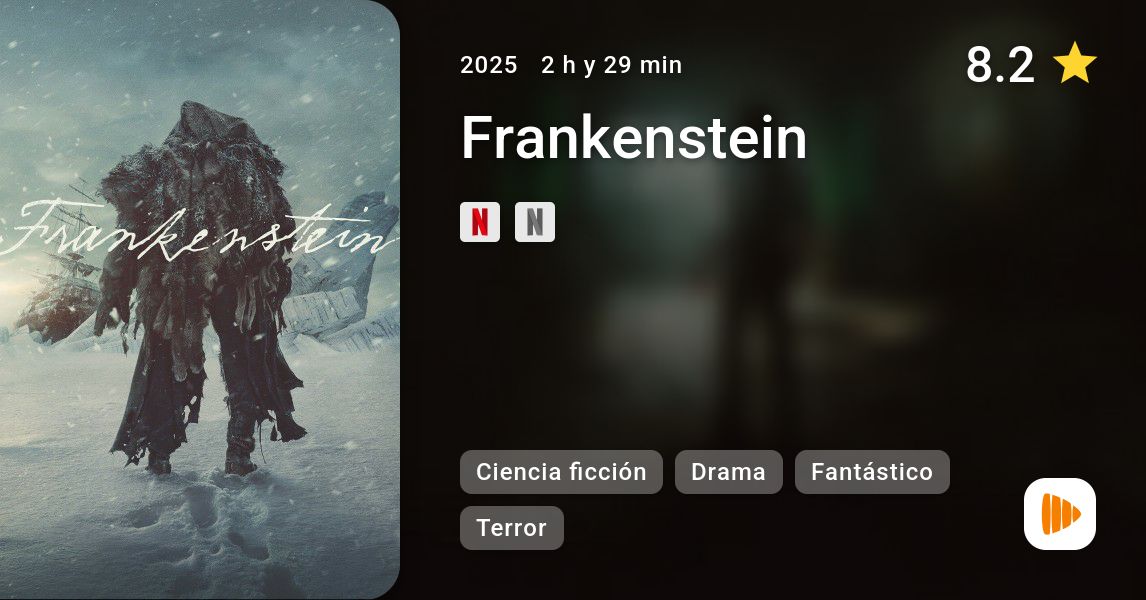Click the 8.2 rating score
Screen dimensions: 1146x600
pyautogui.click(x=1000, y=64)
